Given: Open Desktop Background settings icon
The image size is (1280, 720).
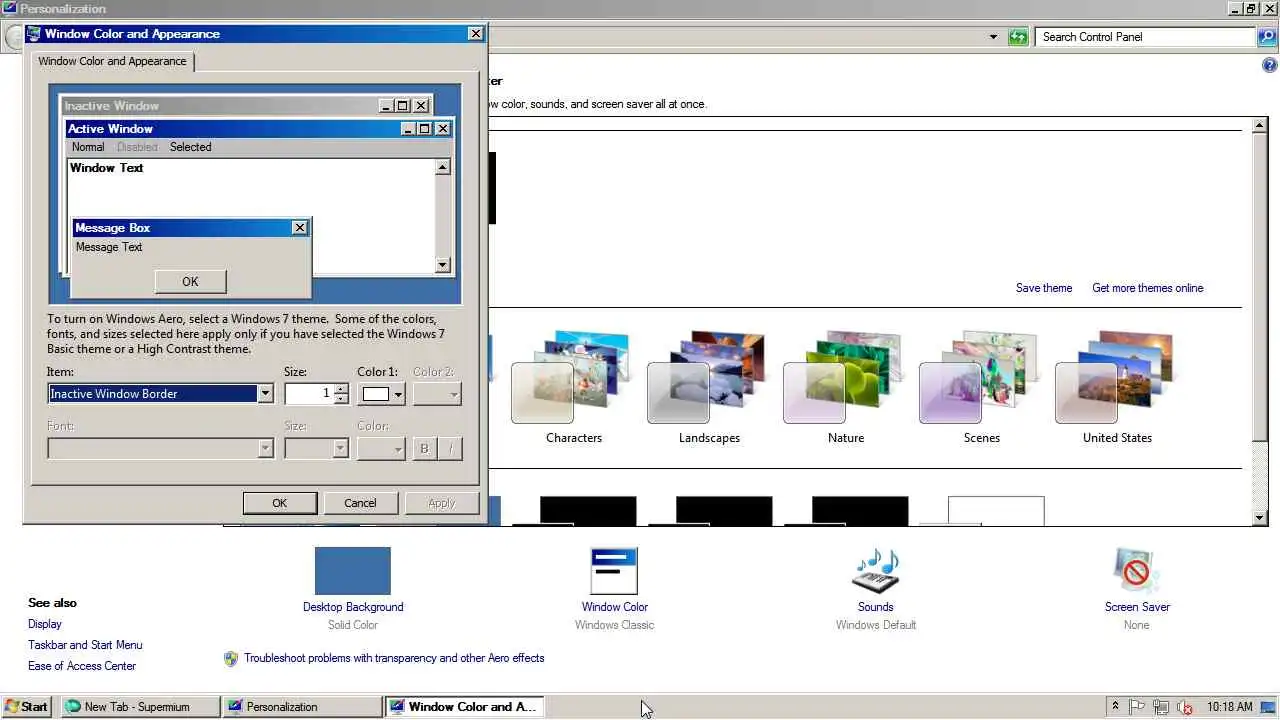Looking at the screenshot, I should [352, 571].
